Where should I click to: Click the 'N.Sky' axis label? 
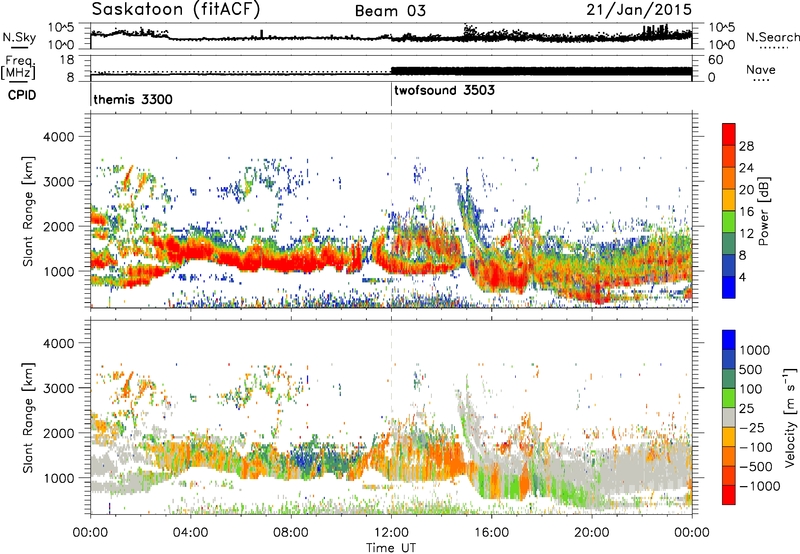point(19,37)
